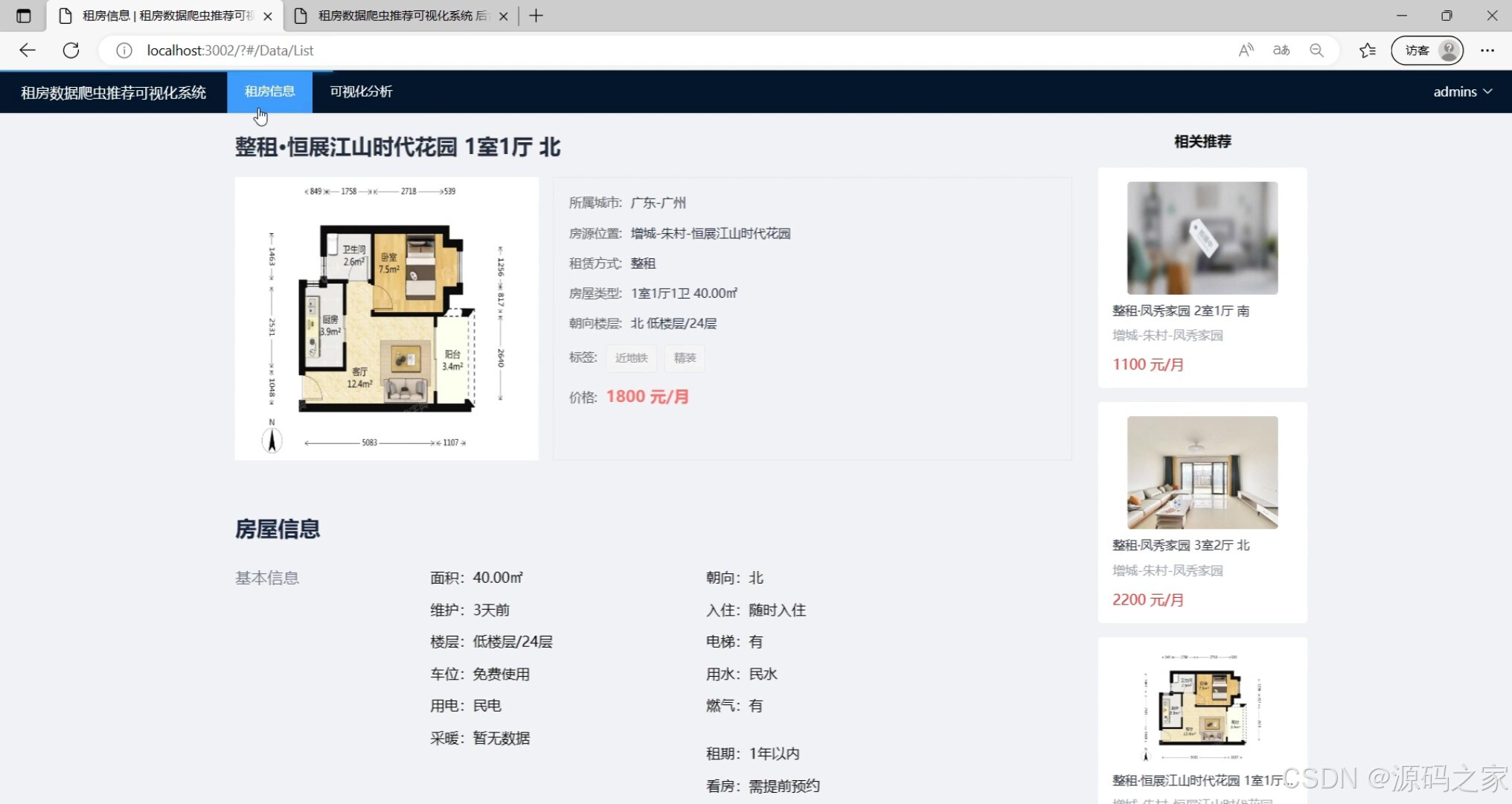Open the tab actions icon at top-left
1512x804 pixels.
tap(23, 16)
